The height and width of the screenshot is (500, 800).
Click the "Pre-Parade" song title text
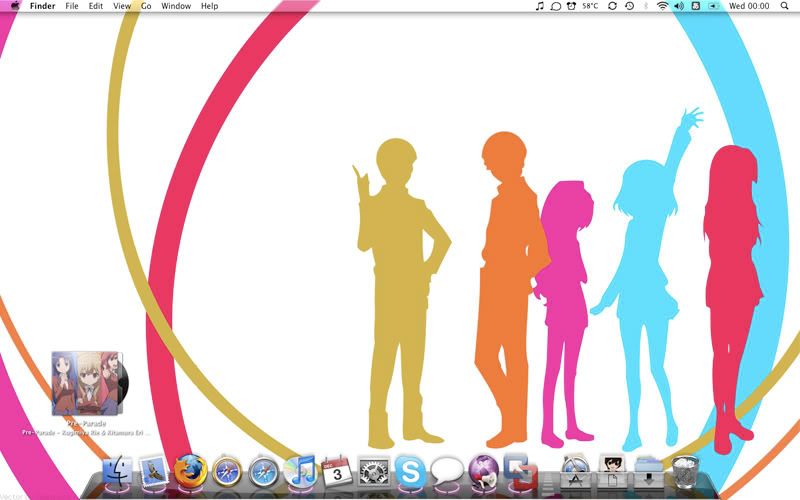tap(87, 423)
